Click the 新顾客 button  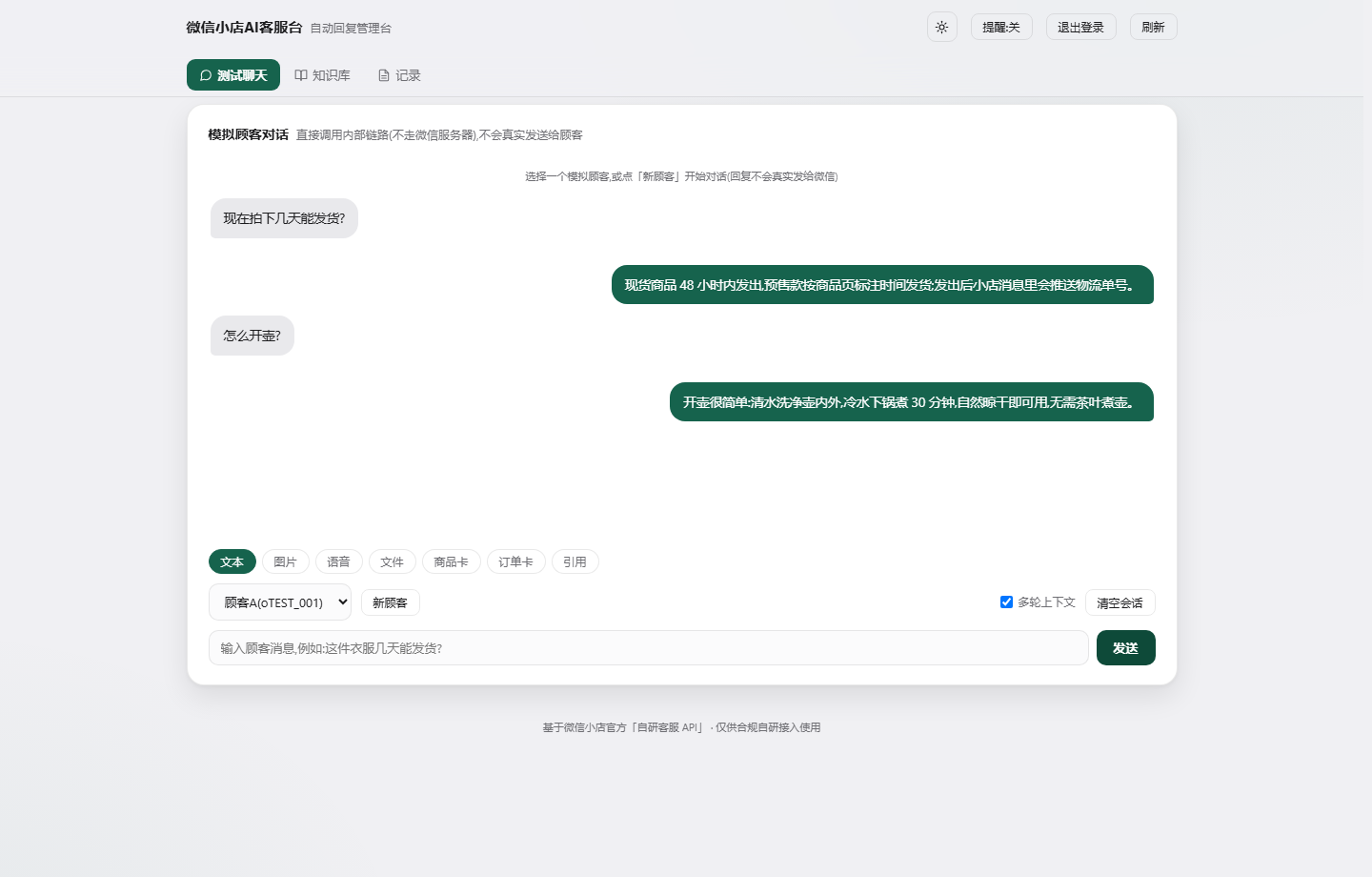pos(391,602)
